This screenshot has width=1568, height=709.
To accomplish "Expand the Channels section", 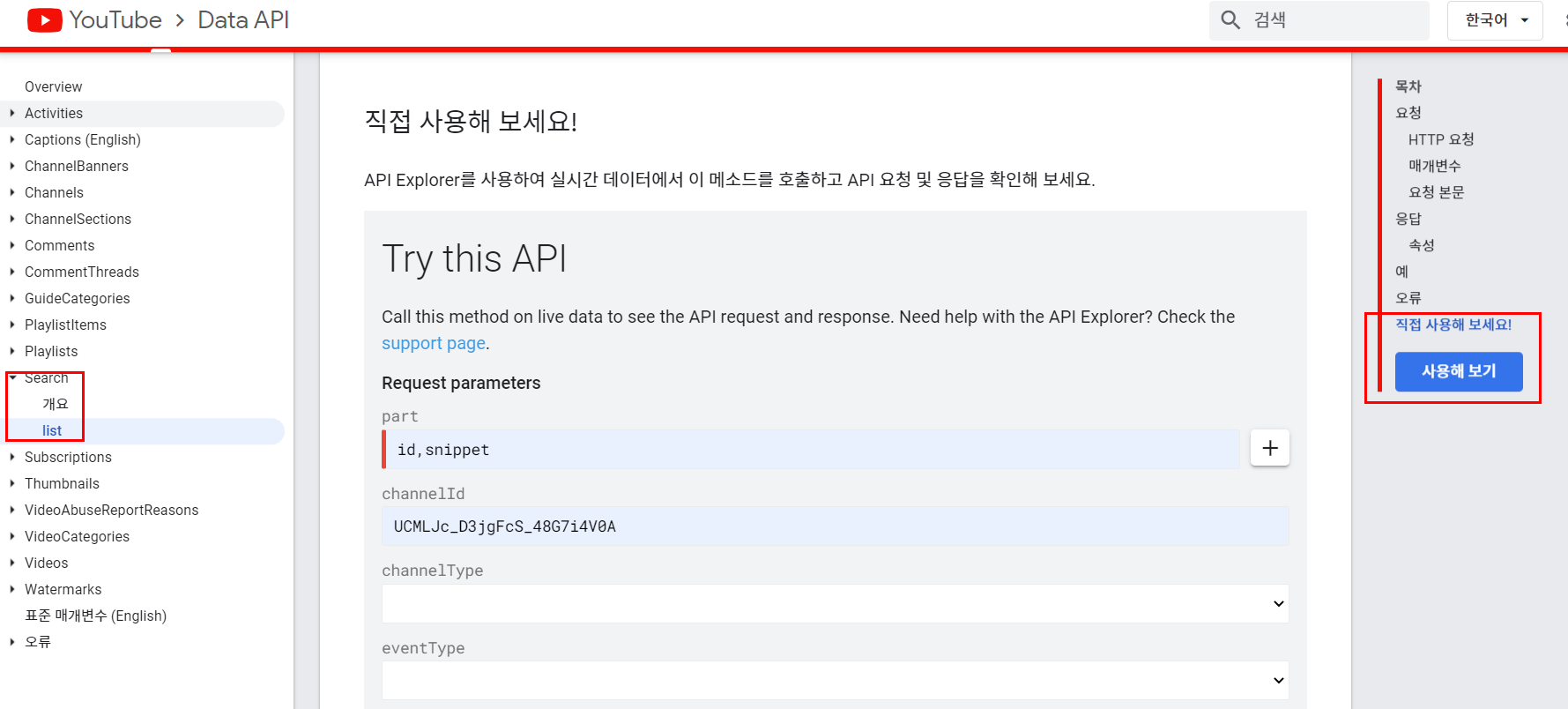I will tap(12, 192).
